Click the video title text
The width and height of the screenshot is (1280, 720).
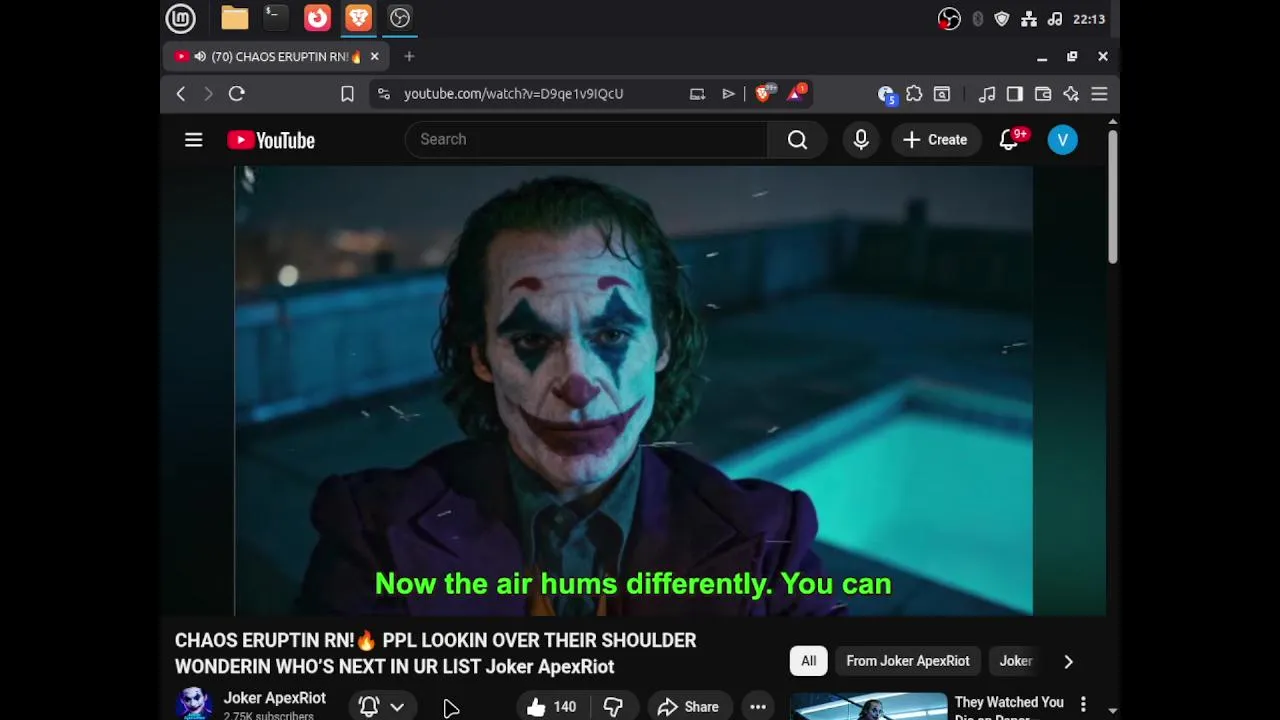coord(435,653)
